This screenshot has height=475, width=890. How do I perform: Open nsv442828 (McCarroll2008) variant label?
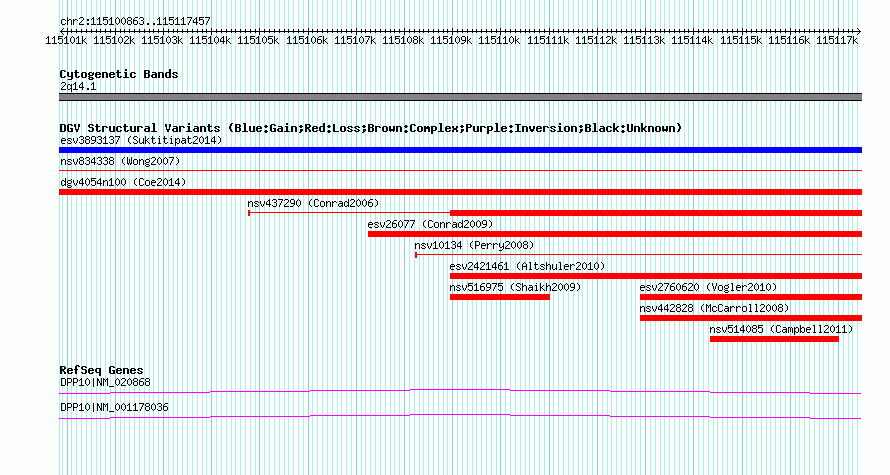(715, 308)
